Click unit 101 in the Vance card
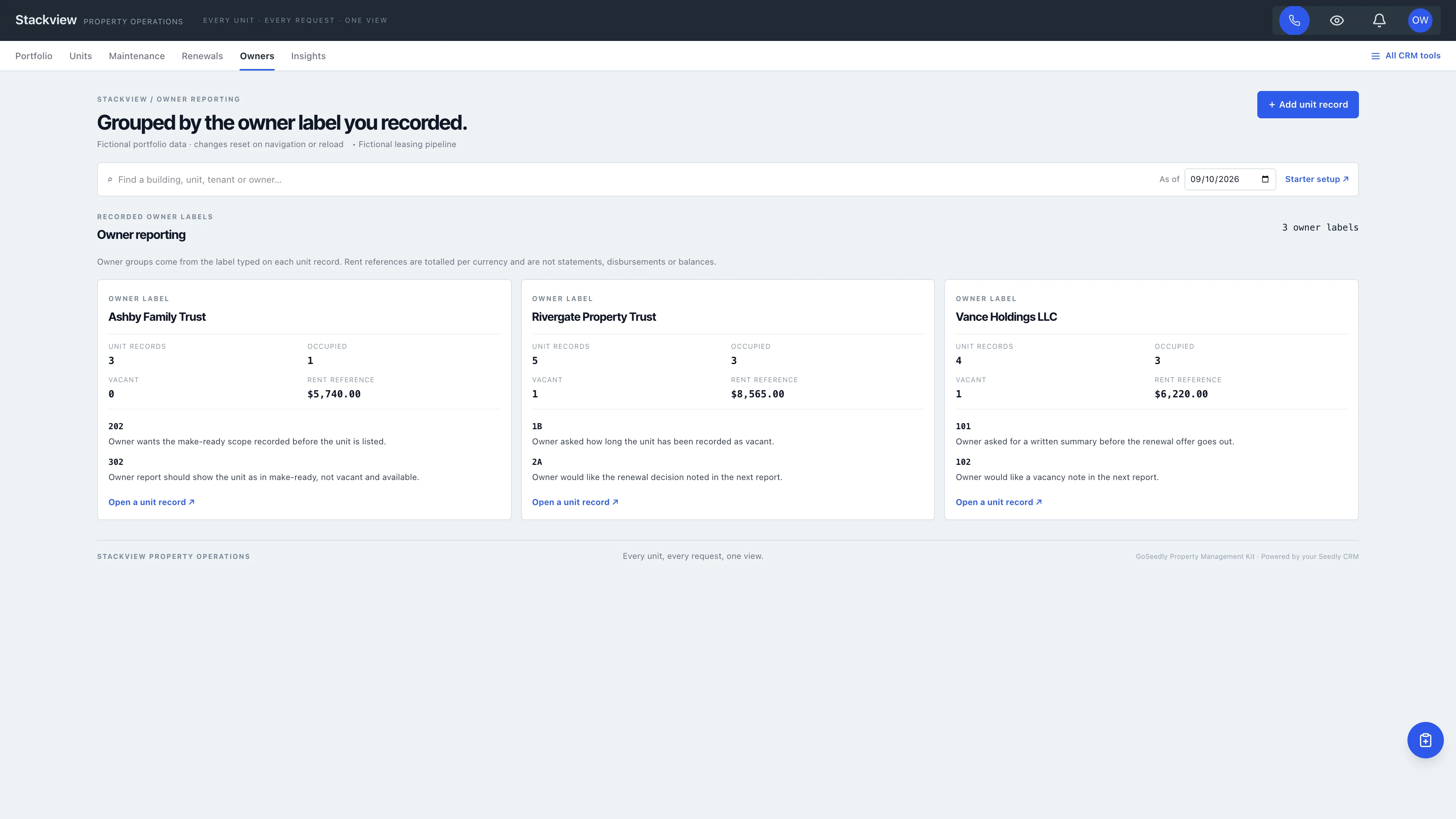 click(x=963, y=426)
